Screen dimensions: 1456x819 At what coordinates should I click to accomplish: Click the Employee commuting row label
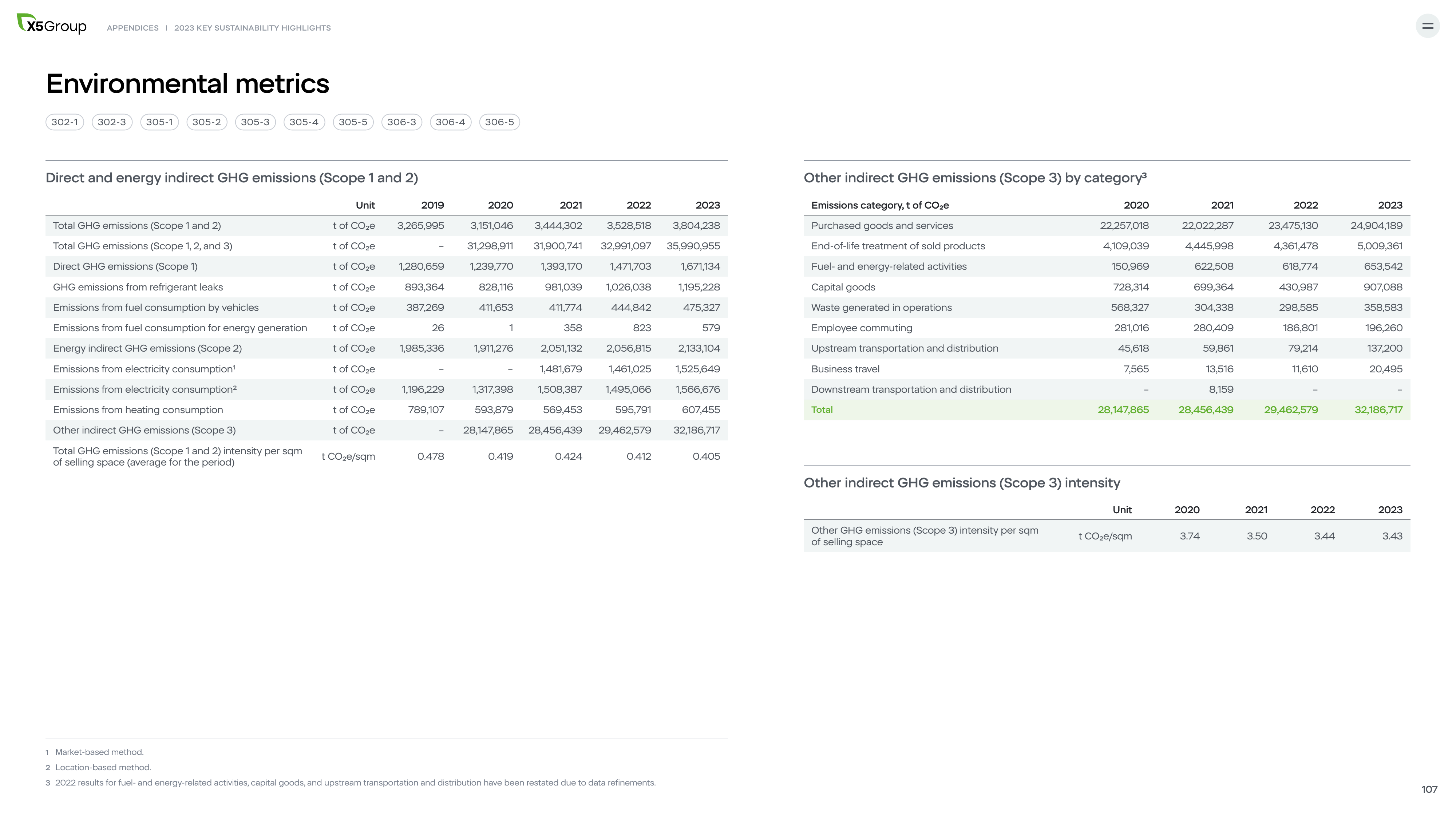pyautogui.click(x=862, y=328)
